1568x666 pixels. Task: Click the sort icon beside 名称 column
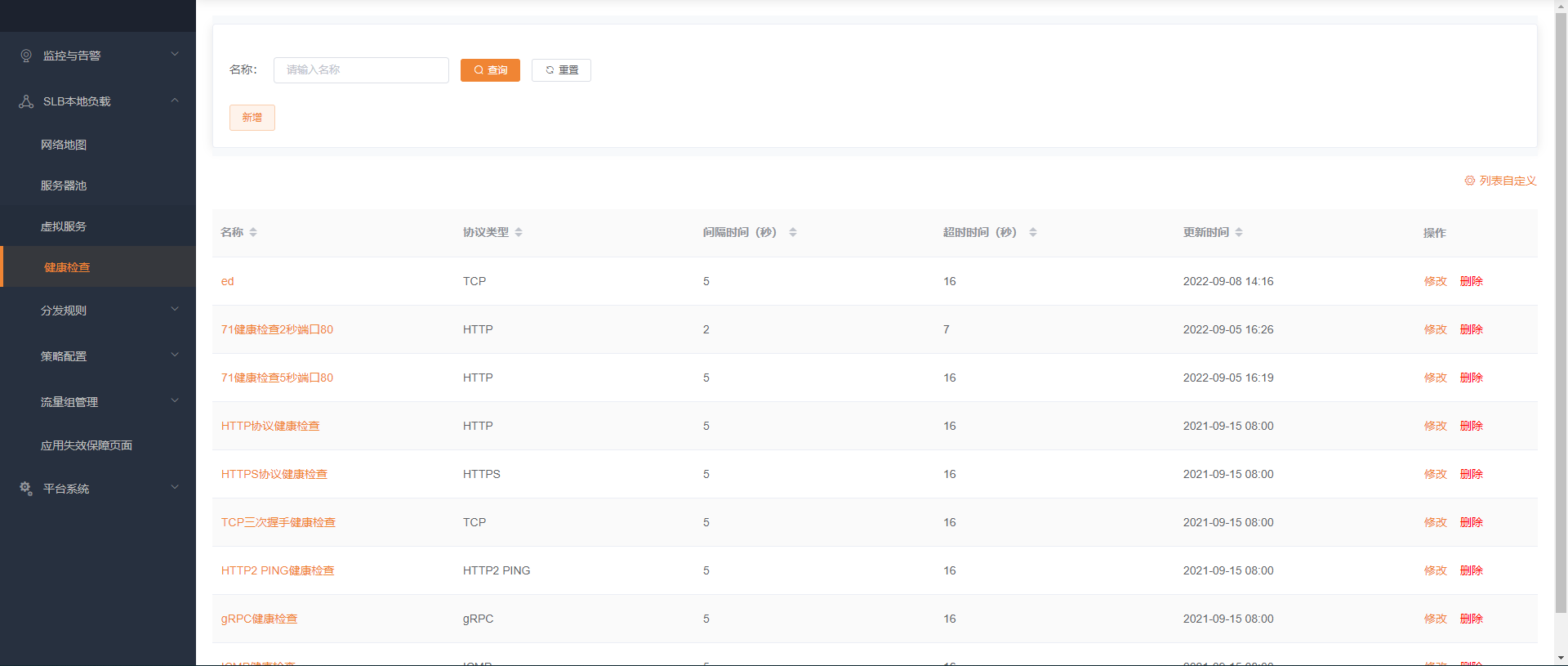(253, 233)
